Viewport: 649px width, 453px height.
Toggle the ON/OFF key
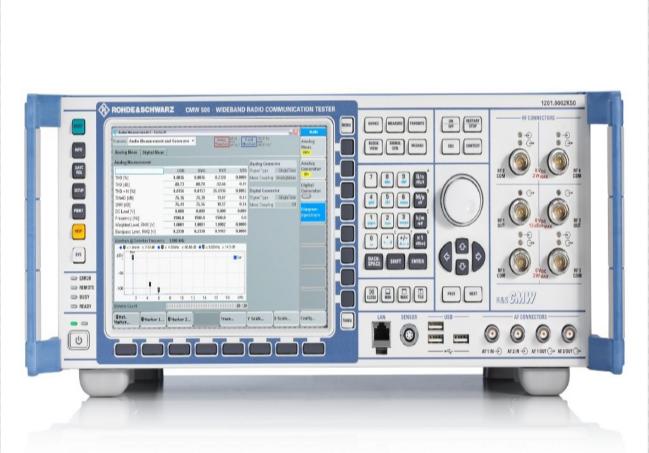[450, 125]
